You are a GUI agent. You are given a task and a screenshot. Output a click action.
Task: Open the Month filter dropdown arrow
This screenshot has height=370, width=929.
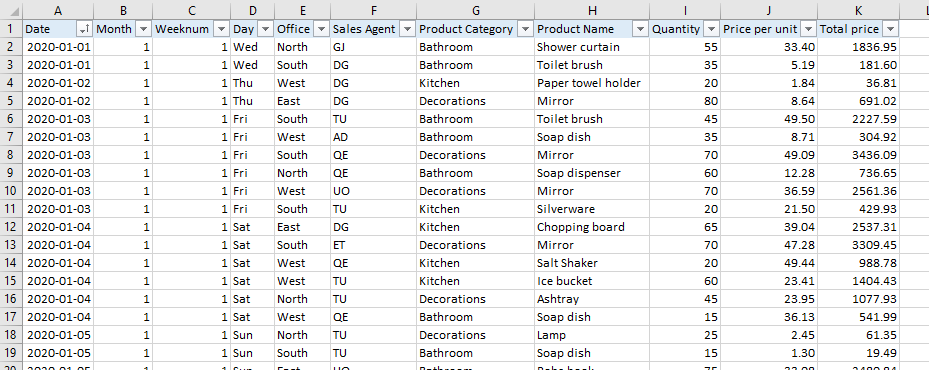(x=143, y=29)
